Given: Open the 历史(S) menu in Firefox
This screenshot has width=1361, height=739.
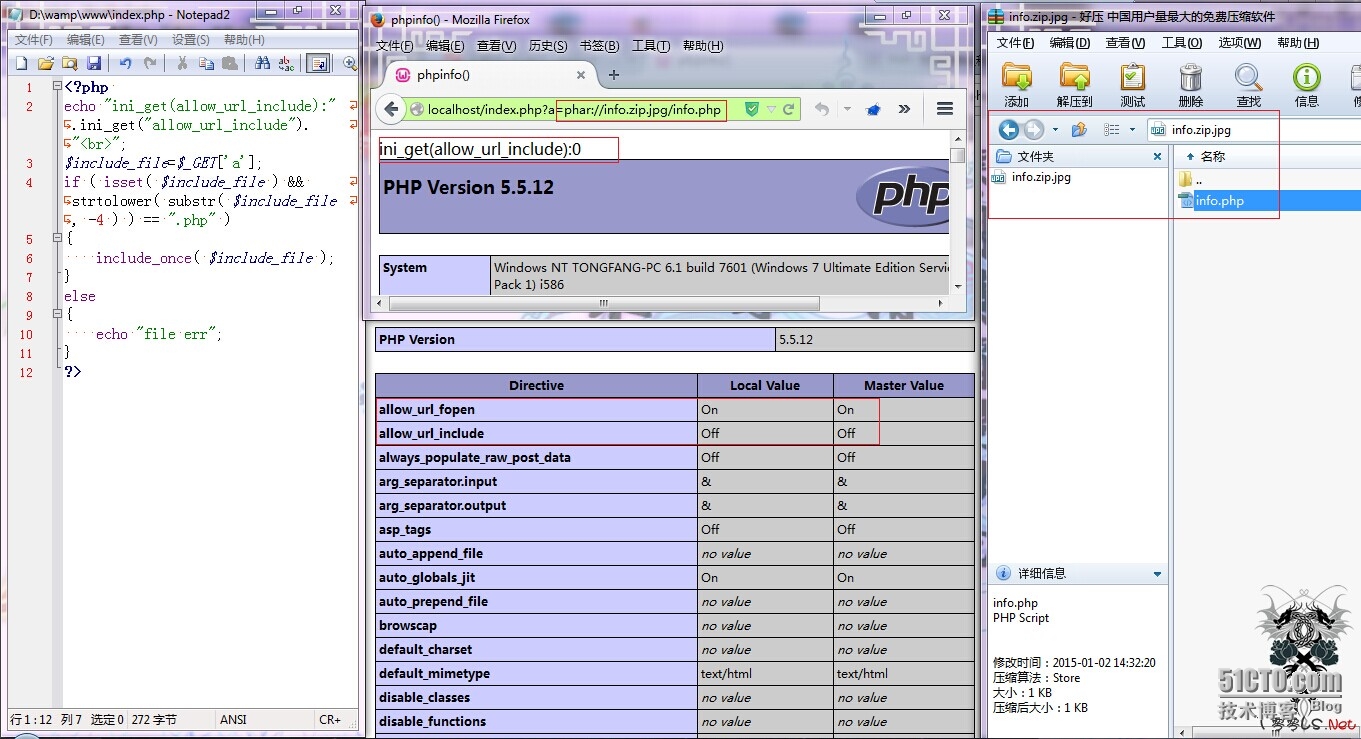Looking at the screenshot, I should point(548,46).
